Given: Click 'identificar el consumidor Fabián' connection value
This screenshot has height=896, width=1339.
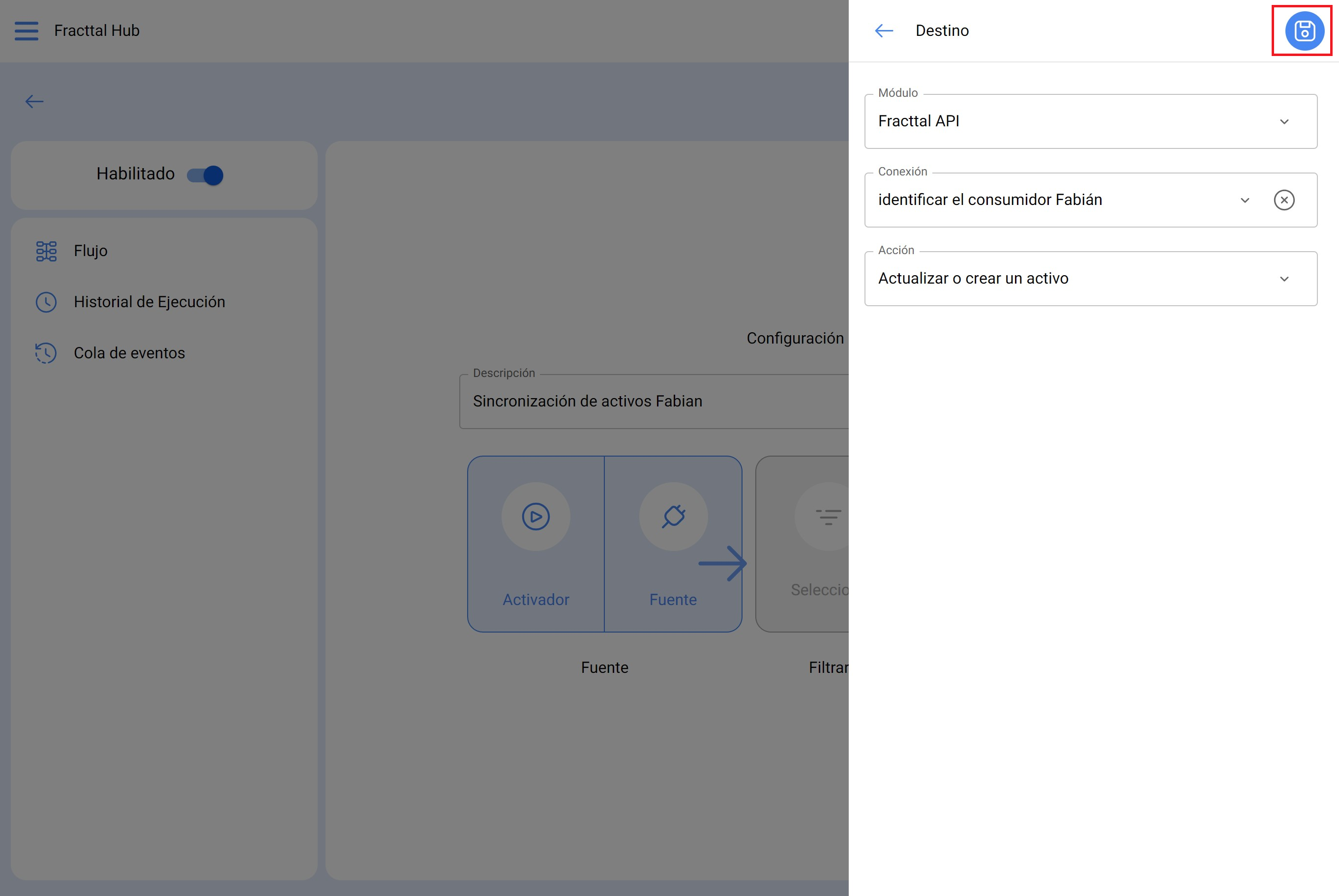Looking at the screenshot, I should tap(990, 200).
